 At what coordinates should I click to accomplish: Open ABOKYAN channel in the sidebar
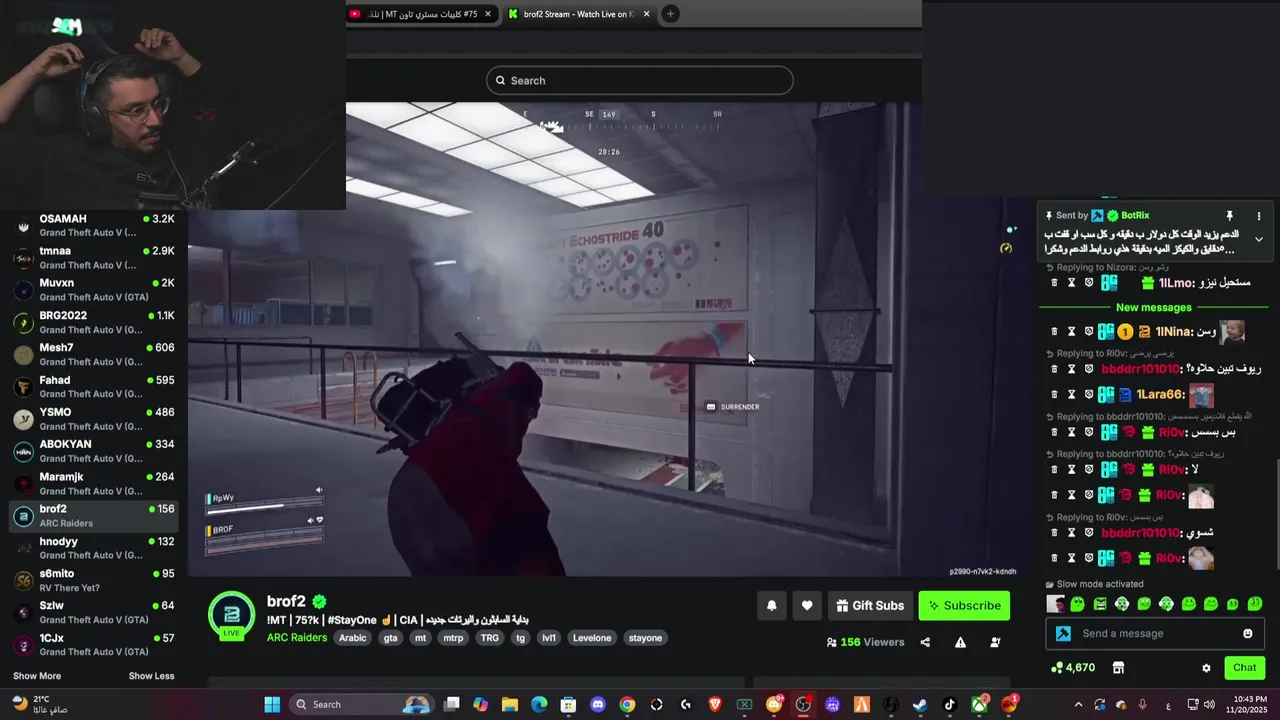(x=94, y=451)
